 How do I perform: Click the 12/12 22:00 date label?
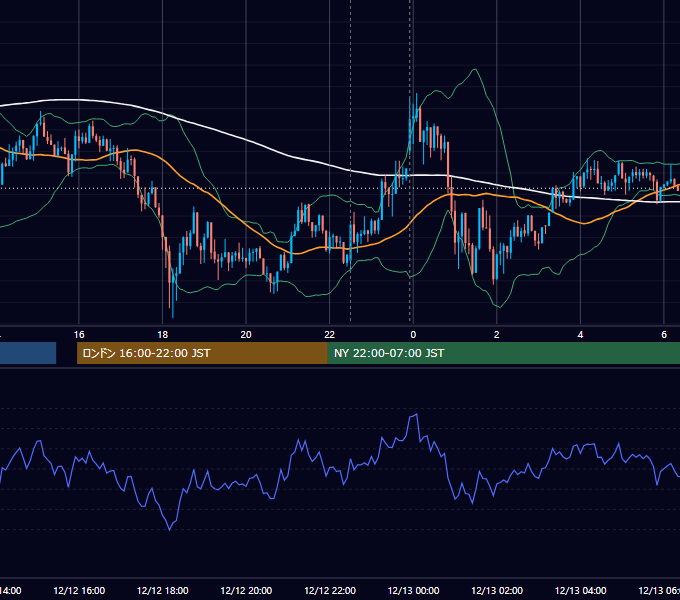pyautogui.click(x=330, y=590)
